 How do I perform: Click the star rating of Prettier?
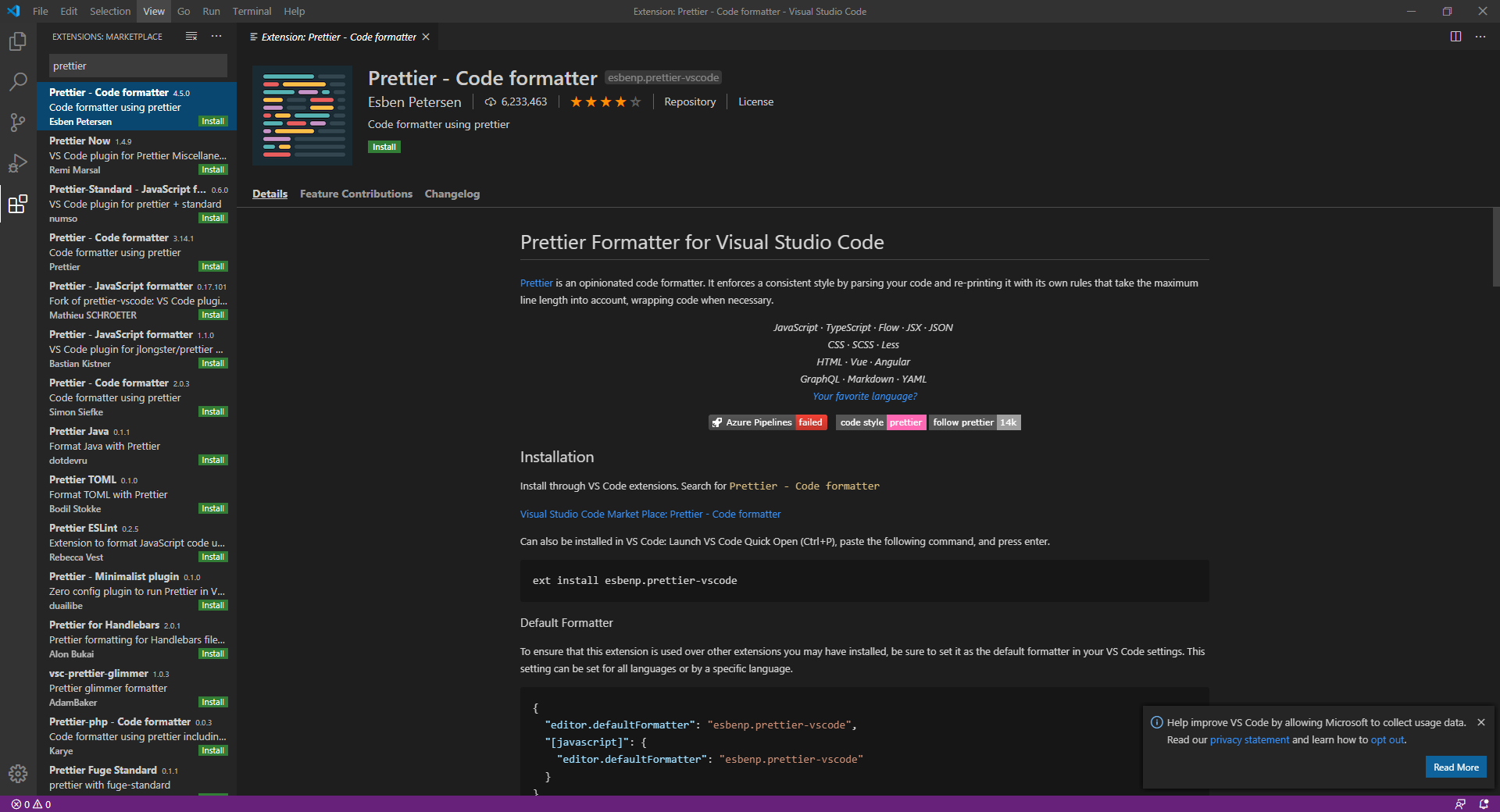(x=605, y=102)
